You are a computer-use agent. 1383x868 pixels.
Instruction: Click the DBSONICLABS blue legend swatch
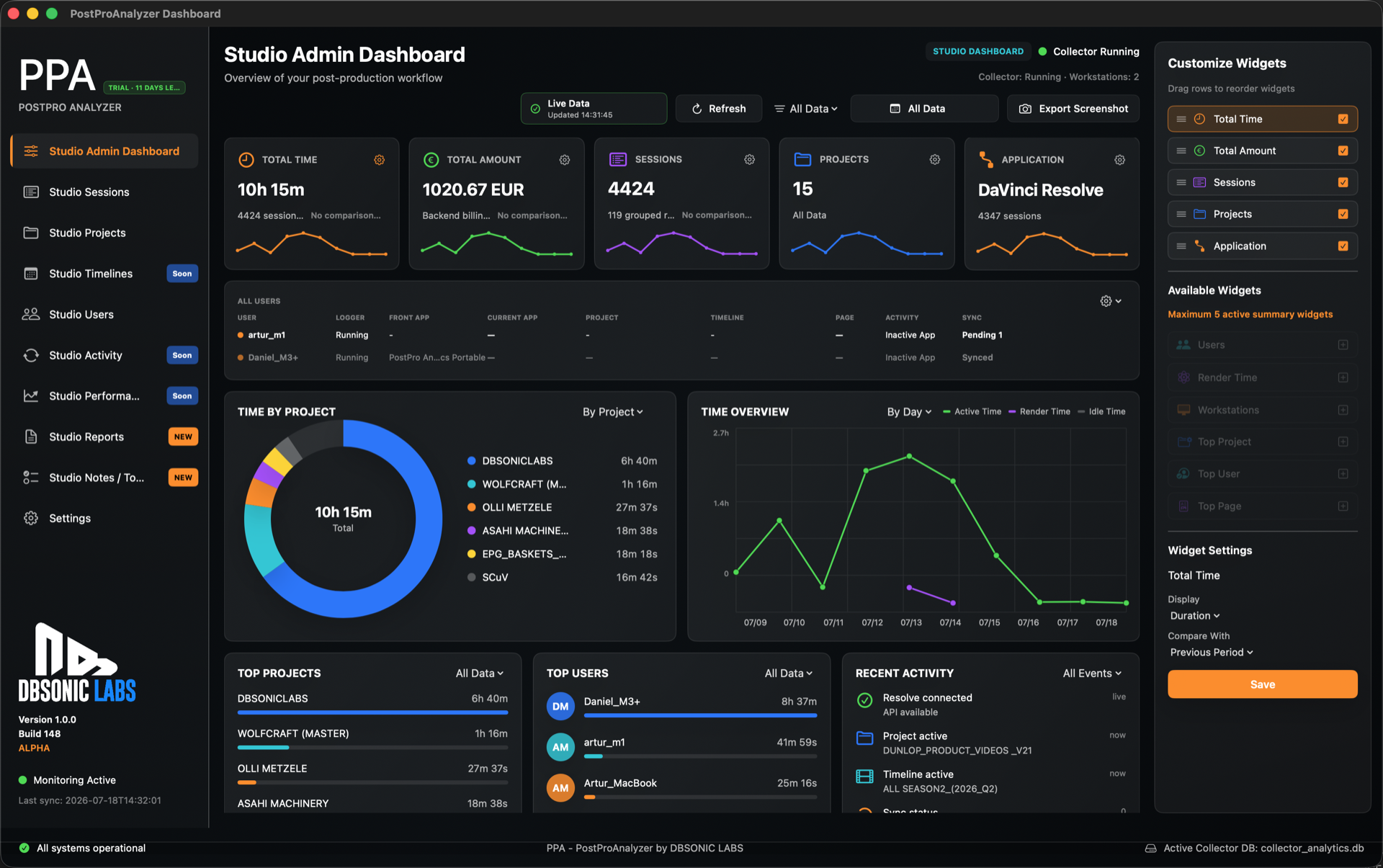click(x=471, y=461)
